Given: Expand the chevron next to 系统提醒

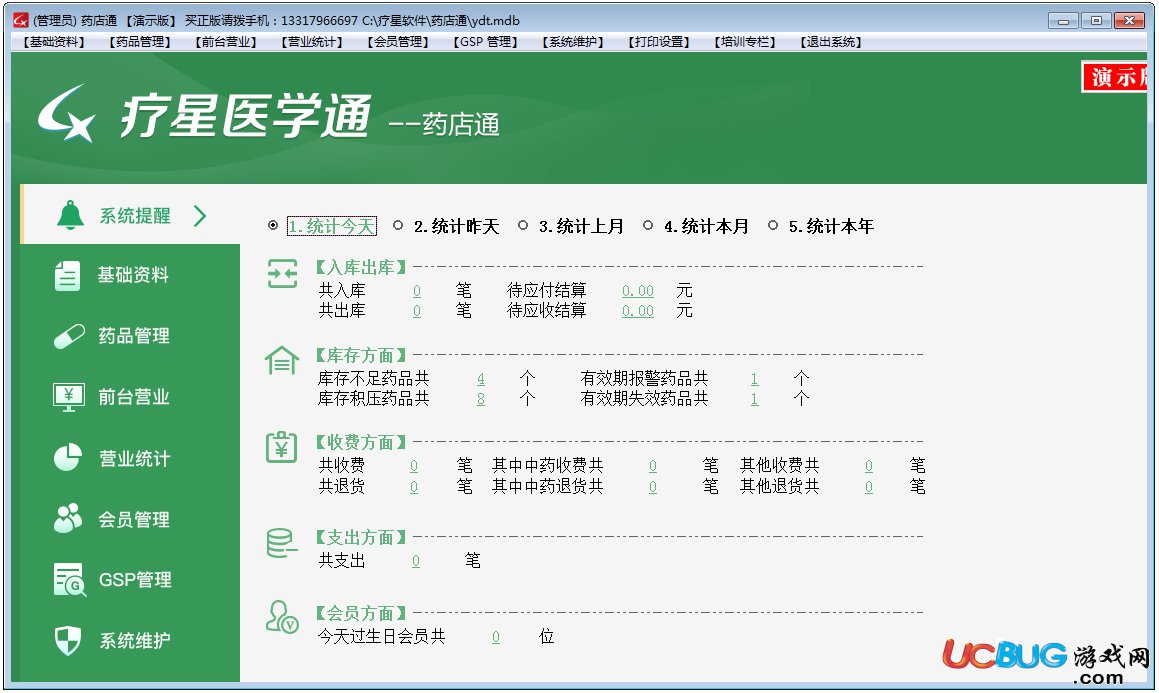Looking at the screenshot, I should (x=200, y=216).
